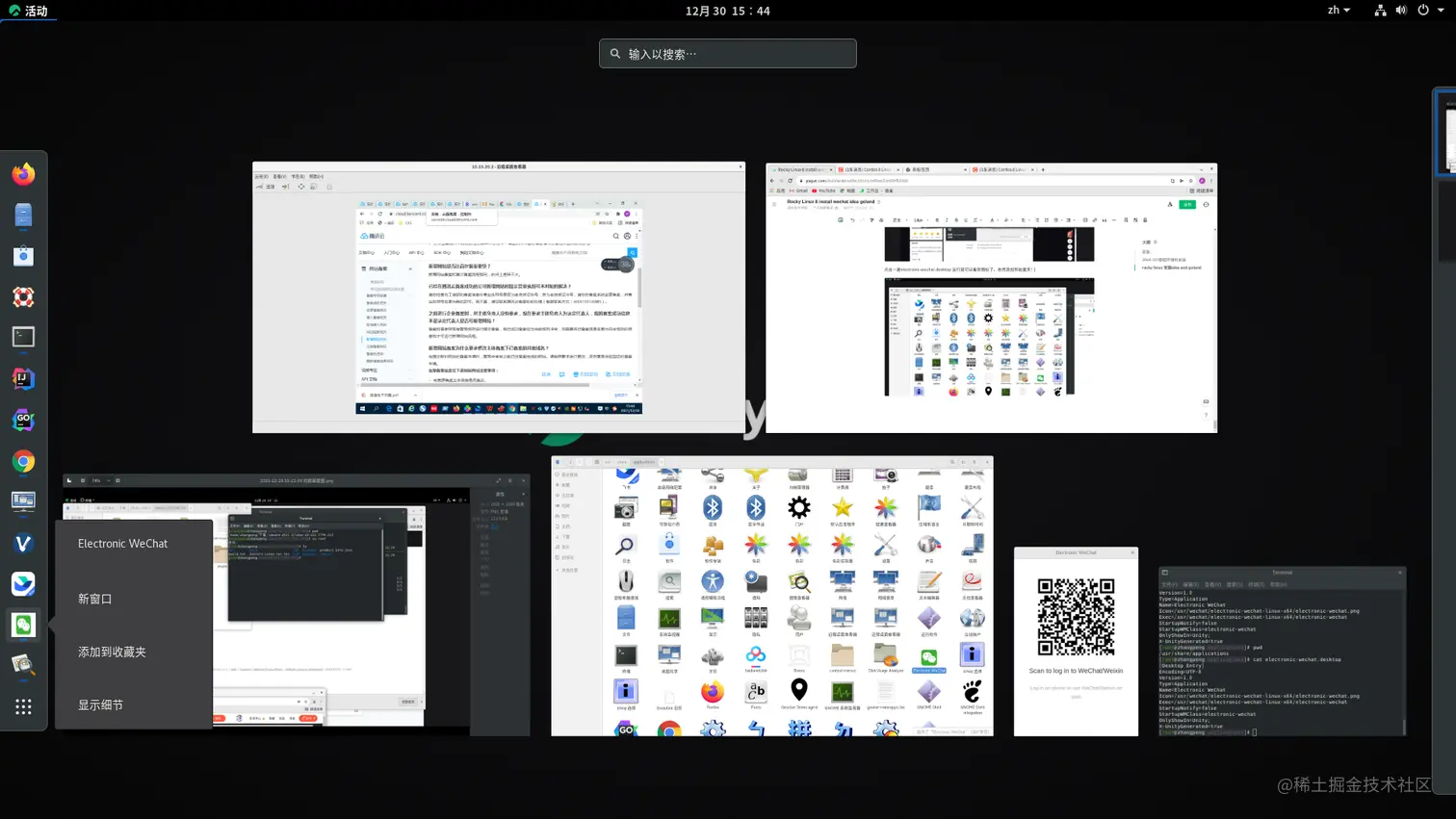The width and height of the screenshot is (1456, 819).
Task: Open the zh input language dropdown
Action: coord(1339,11)
